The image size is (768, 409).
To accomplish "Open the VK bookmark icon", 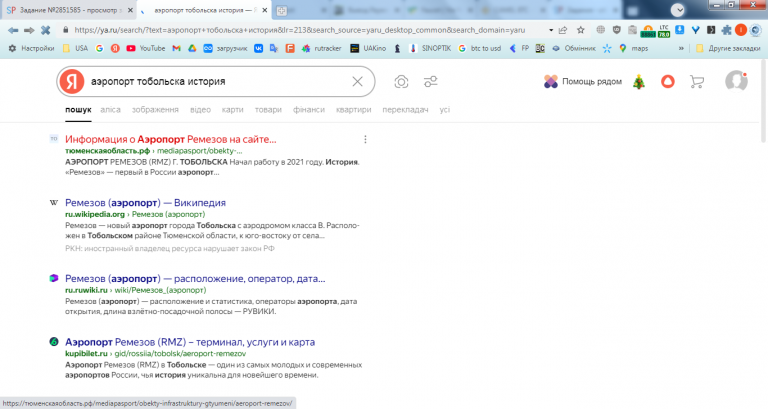I will point(258,48).
